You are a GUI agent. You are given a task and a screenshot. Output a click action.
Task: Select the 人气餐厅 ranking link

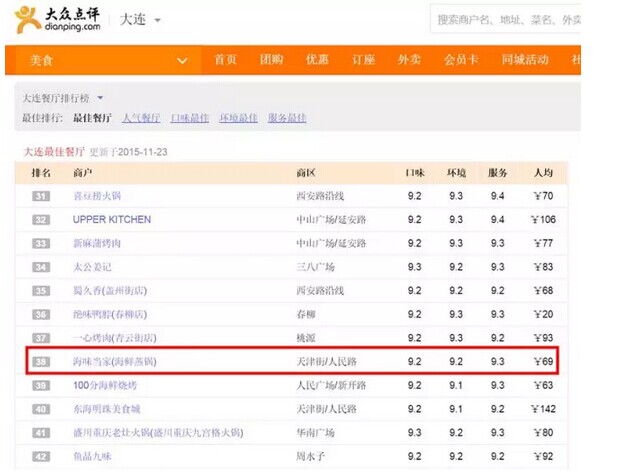[141, 118]
